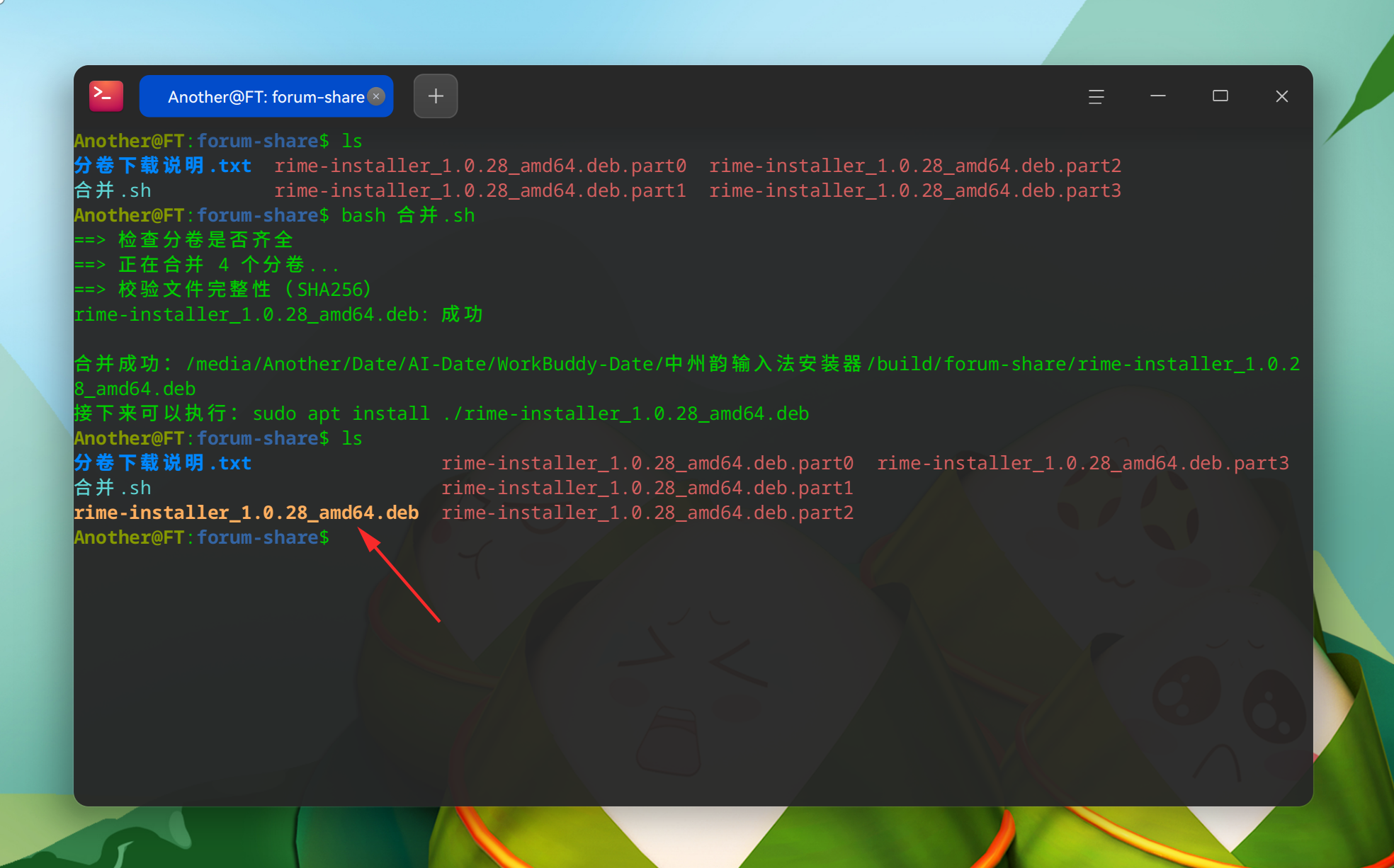
Task: Close the Another@FT: forum-share tab
Action: click(x=377, y=96)
